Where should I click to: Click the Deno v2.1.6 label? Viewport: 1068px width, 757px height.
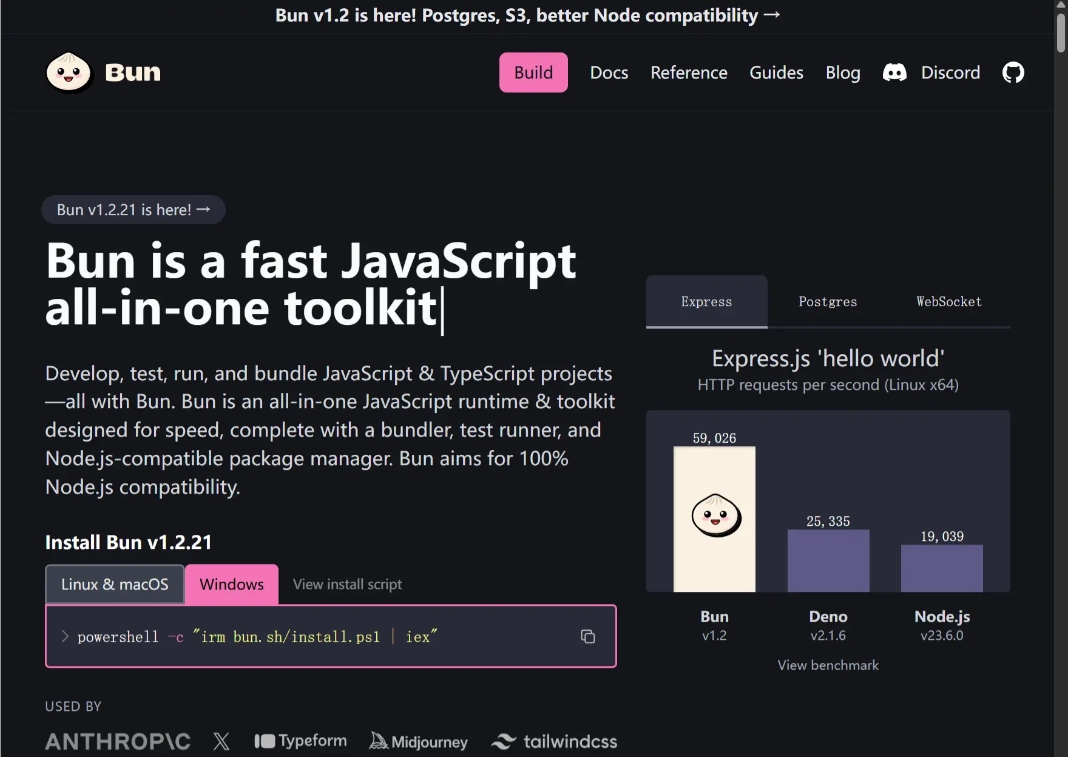click(828, 625)
